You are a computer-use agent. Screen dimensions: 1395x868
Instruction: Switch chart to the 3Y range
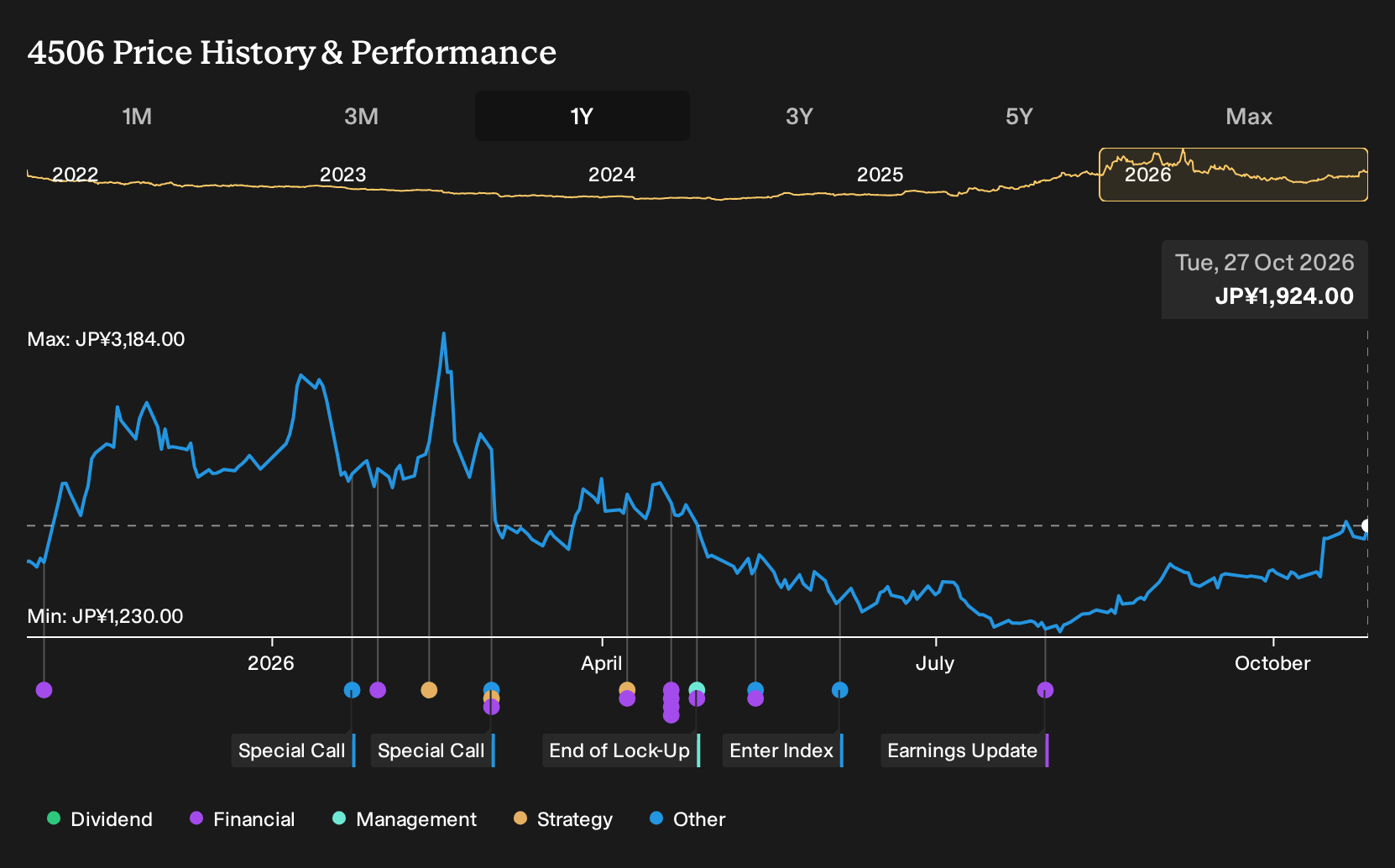coord(799,116)
